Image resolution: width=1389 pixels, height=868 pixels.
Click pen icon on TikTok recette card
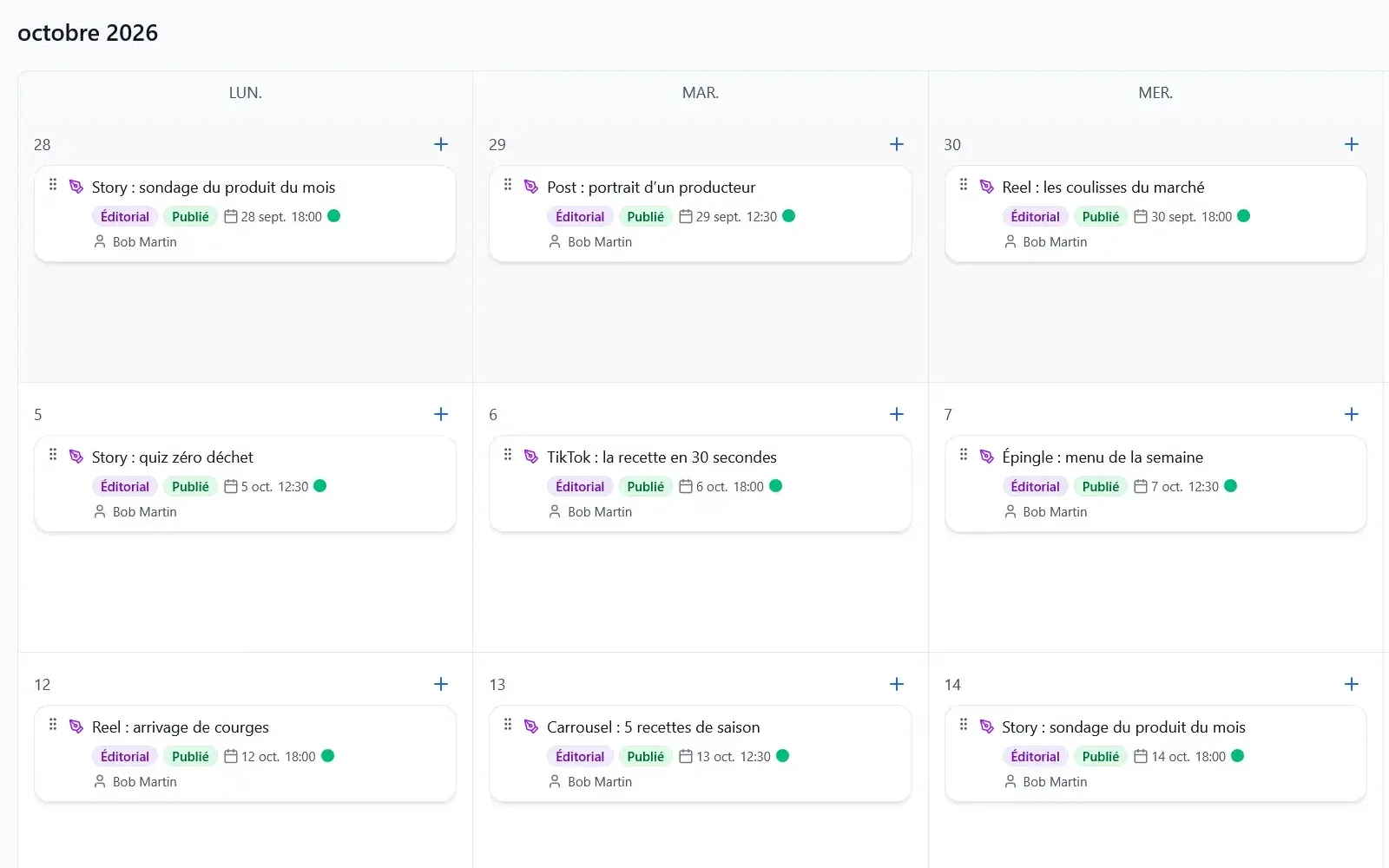pos(531,457)
